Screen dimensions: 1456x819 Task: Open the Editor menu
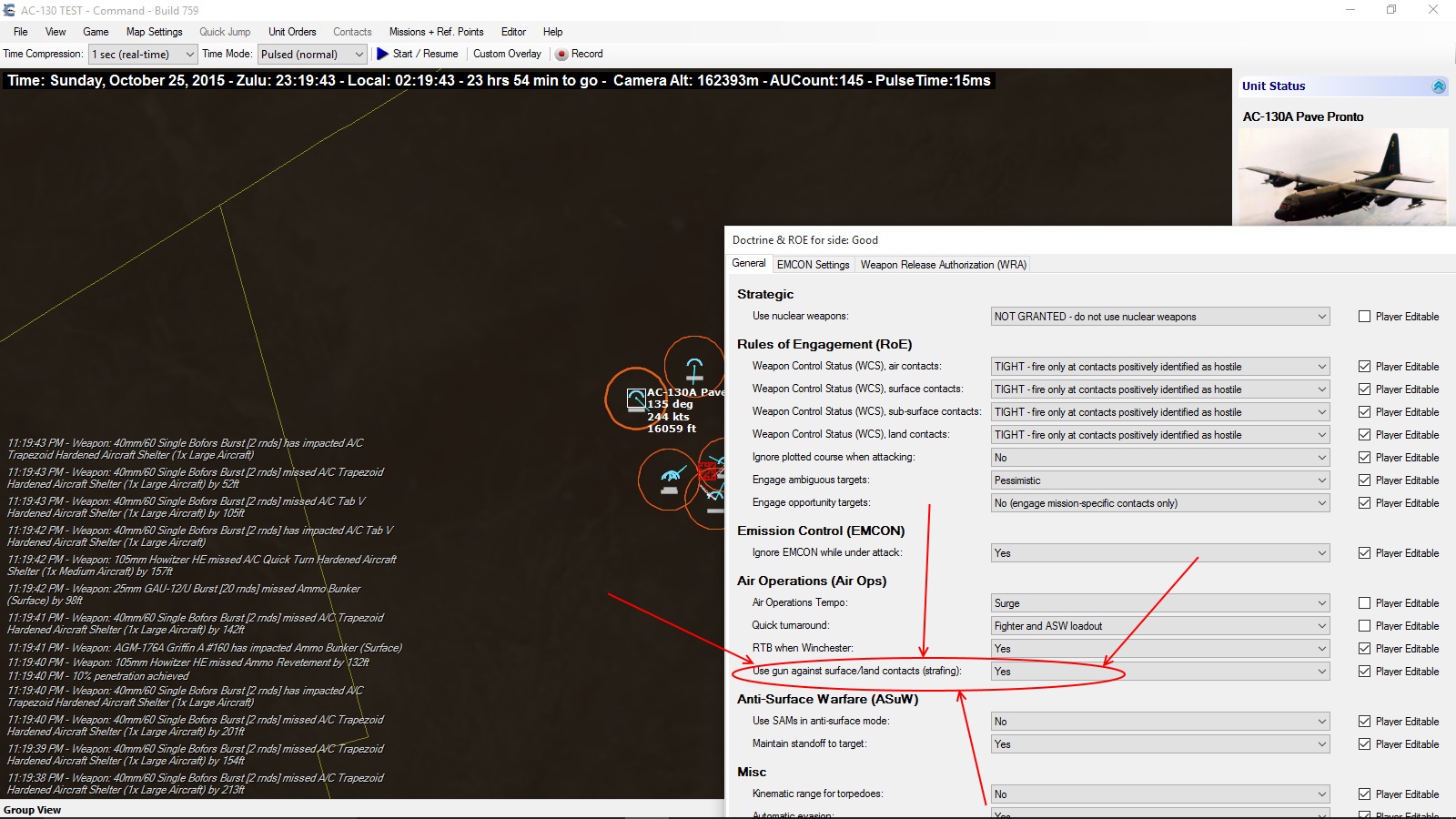pos(513,32)
